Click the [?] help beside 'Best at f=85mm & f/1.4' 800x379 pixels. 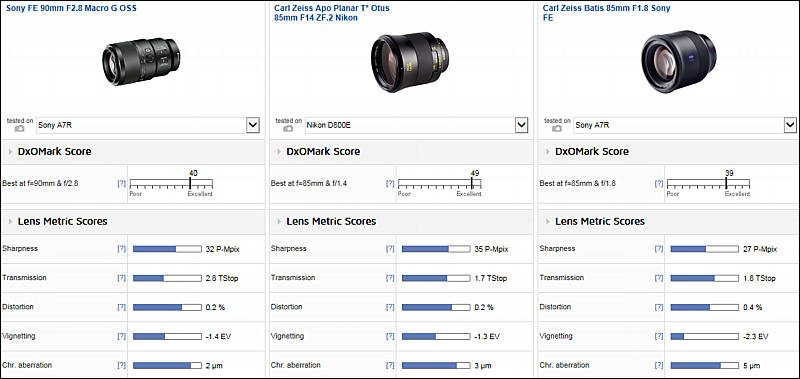390,183
